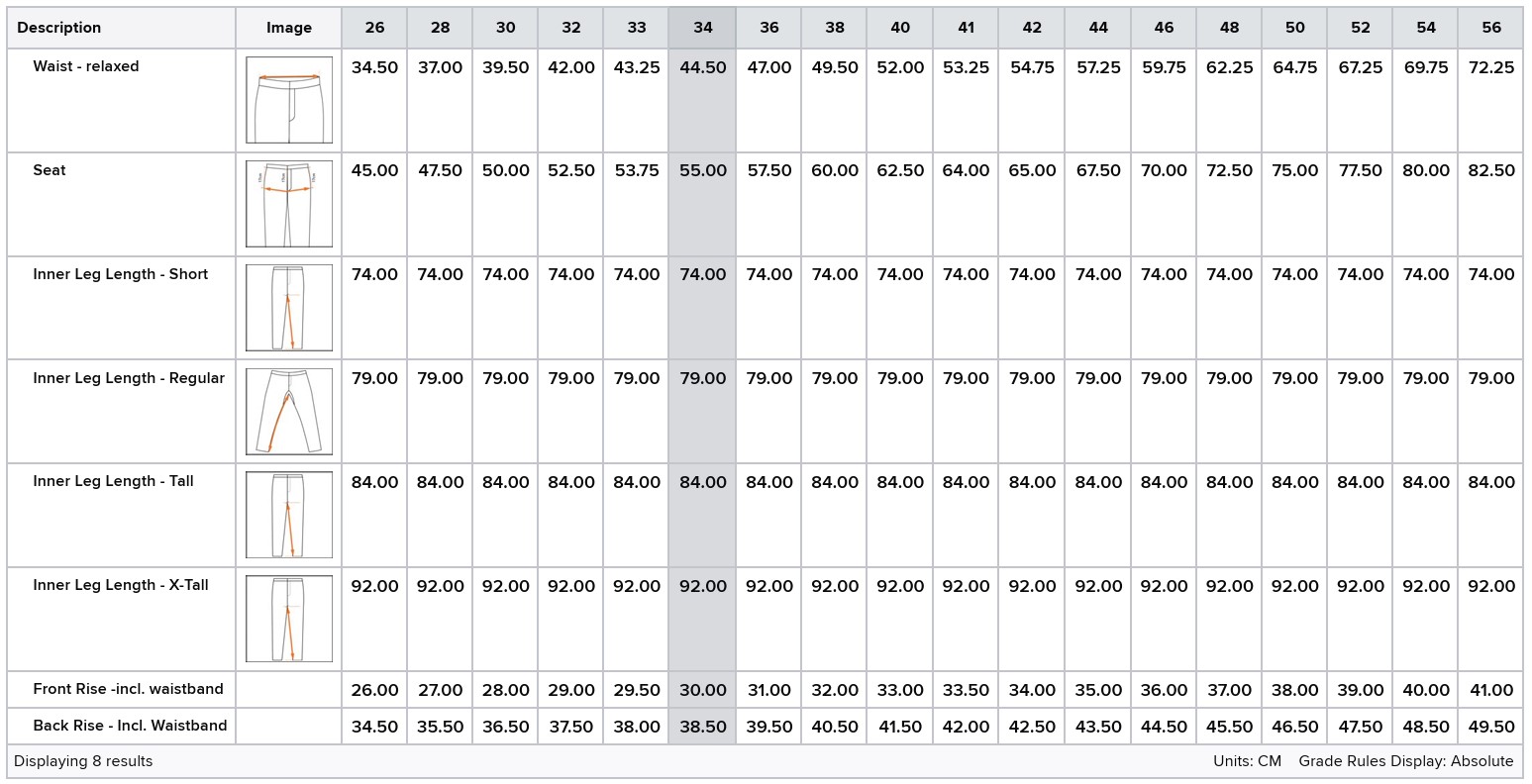Open Inner Leg Length - X-Tall diagram

pyautogui.click(x=289, y=619)
